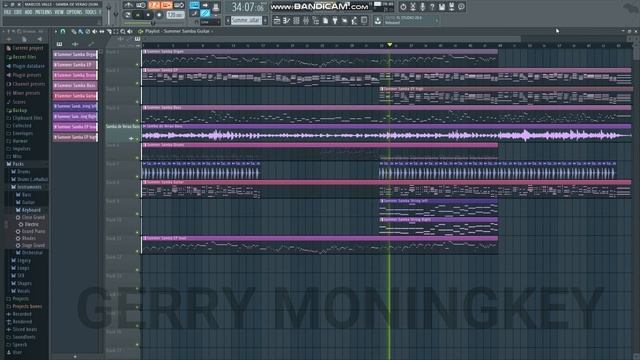The width and height of the screenshot is (640, 360).
Task: Open the PATTERNS menu
Action: pos(43,12)
